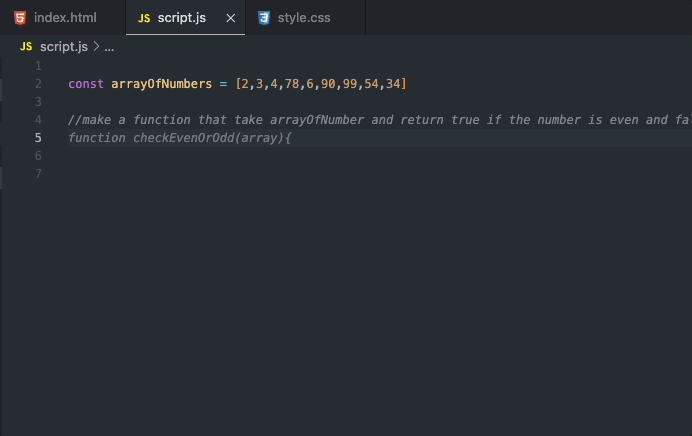Image resolution: width=692 pixels, height=436 pixels.
Task: Place cursor on the const keyword
Action: pyautogui.click(x=85, y=84)
